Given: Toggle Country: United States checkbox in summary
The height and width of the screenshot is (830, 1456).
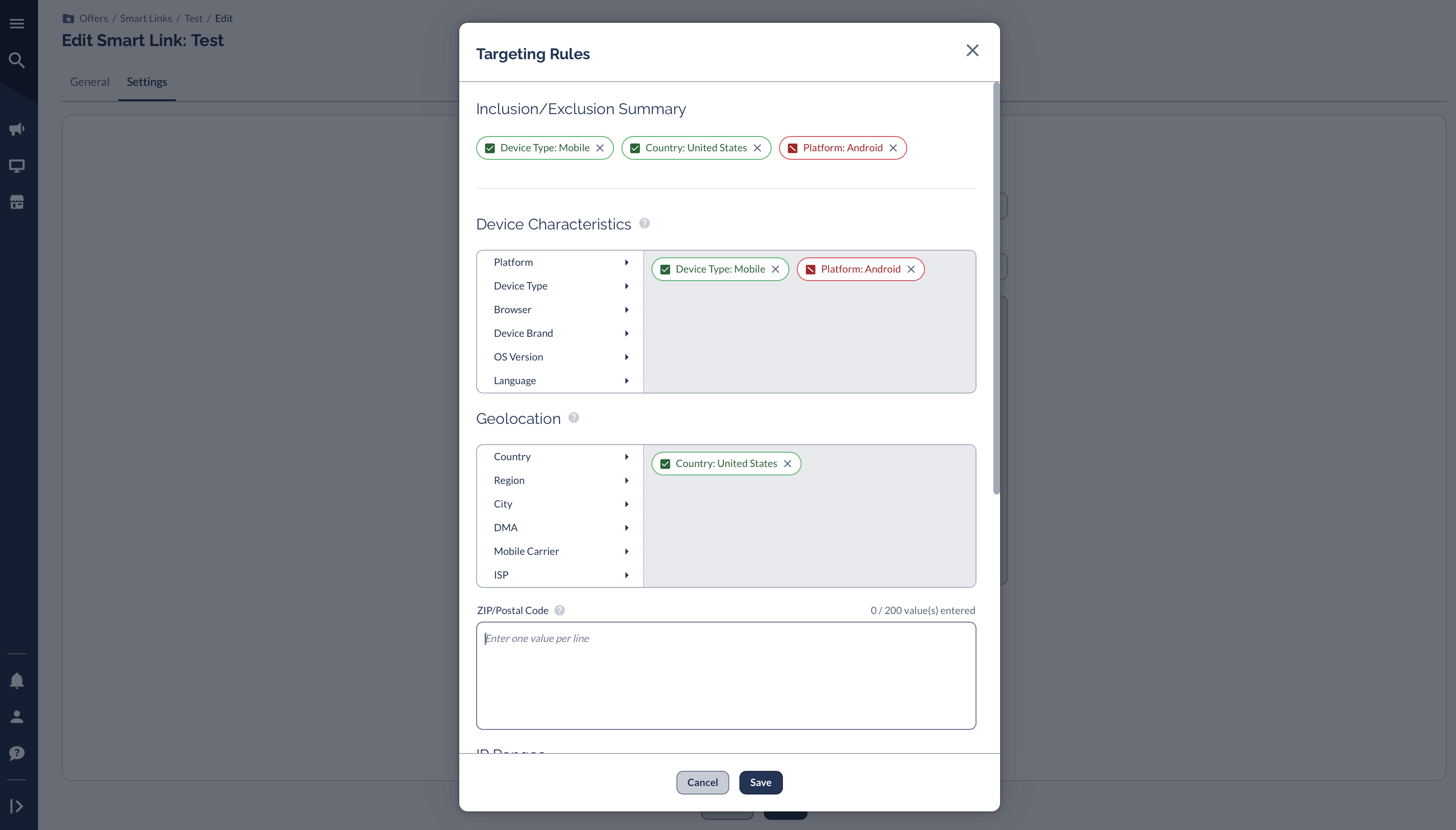Looking at the screenshot, I should 635,148.
